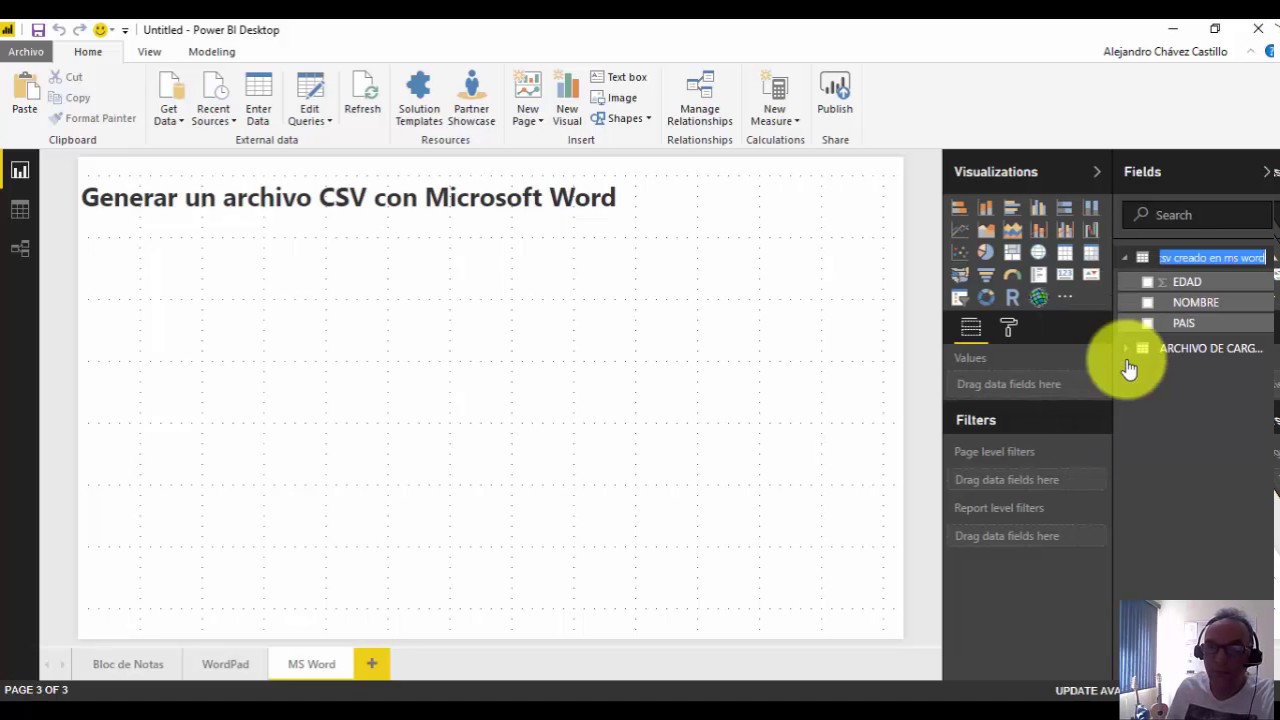This screenshot has height=720, width=1280.
Task: Check the NOMBRE field checkbox
Action: [x=1147, y=302]
